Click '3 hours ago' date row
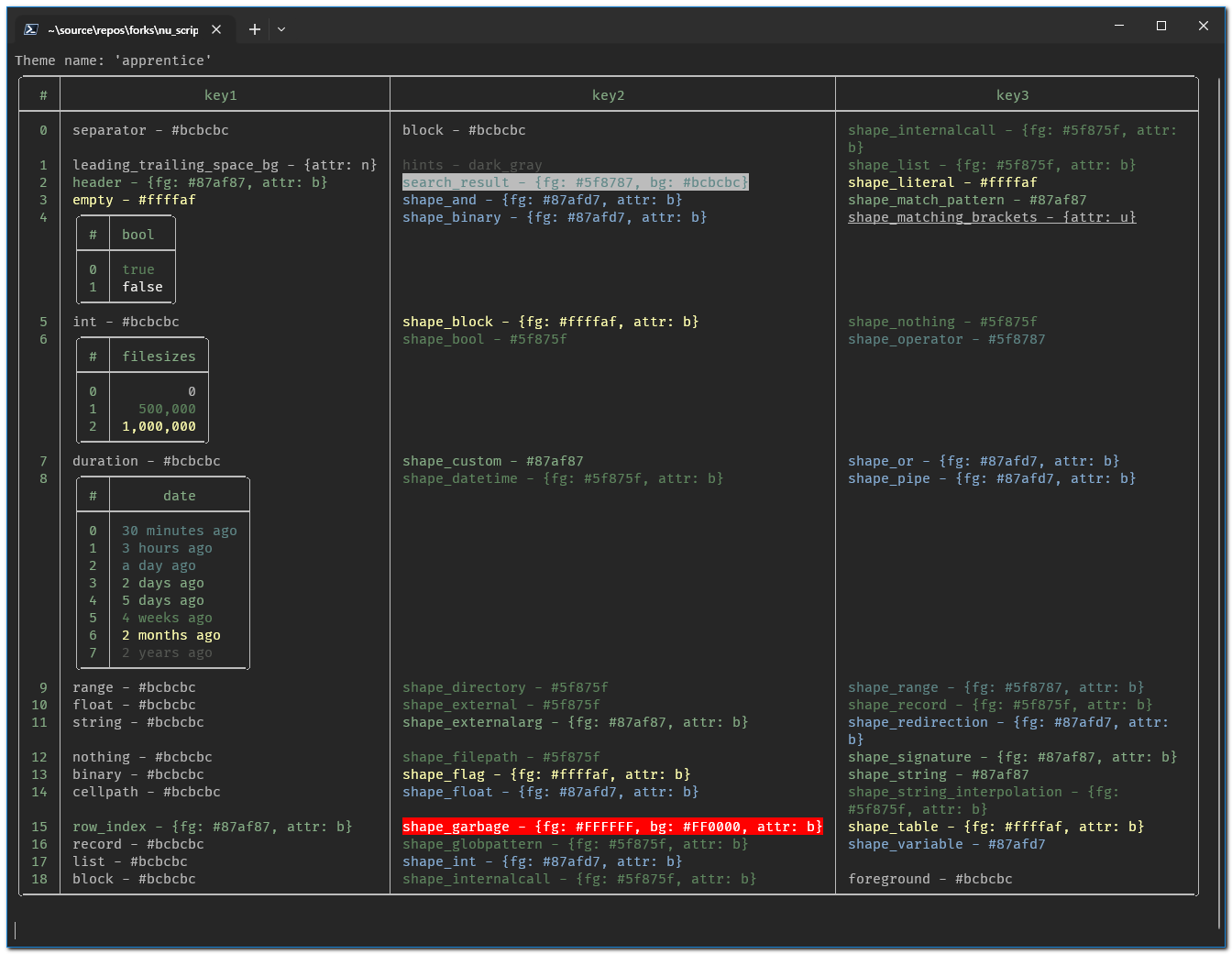 (x=168, y=548)
